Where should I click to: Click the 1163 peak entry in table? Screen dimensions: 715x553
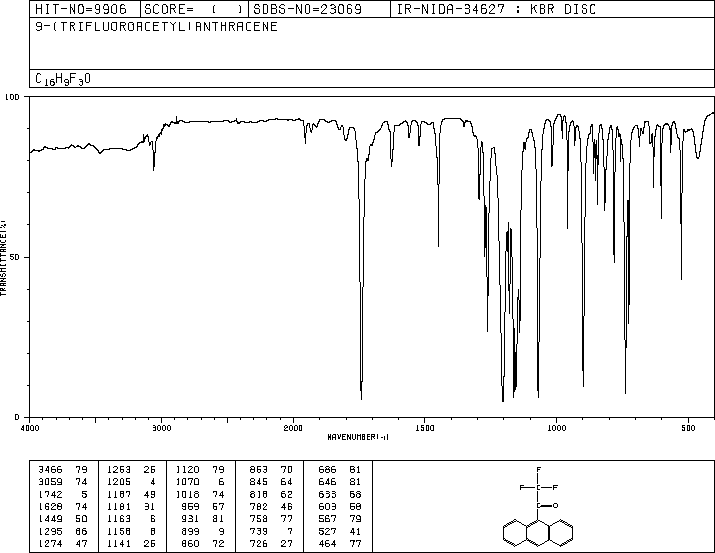132,519
